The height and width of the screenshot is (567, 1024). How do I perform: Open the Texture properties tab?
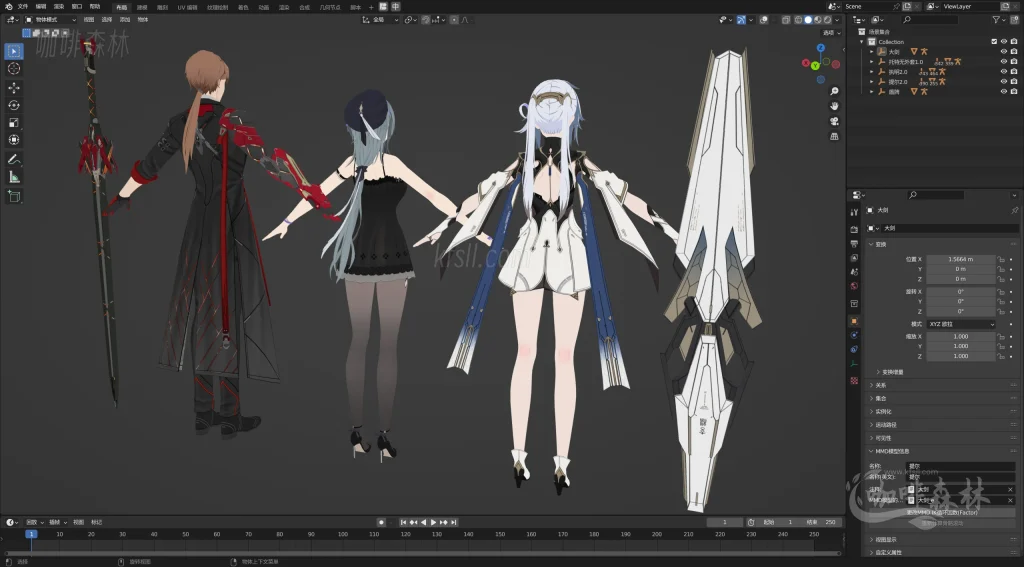tap(854, 380)
